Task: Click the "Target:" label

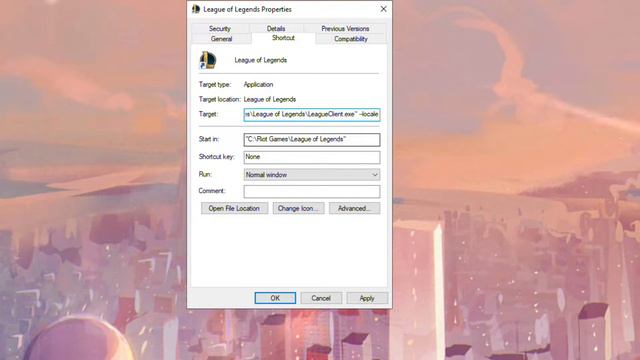Action: [209, 114]
